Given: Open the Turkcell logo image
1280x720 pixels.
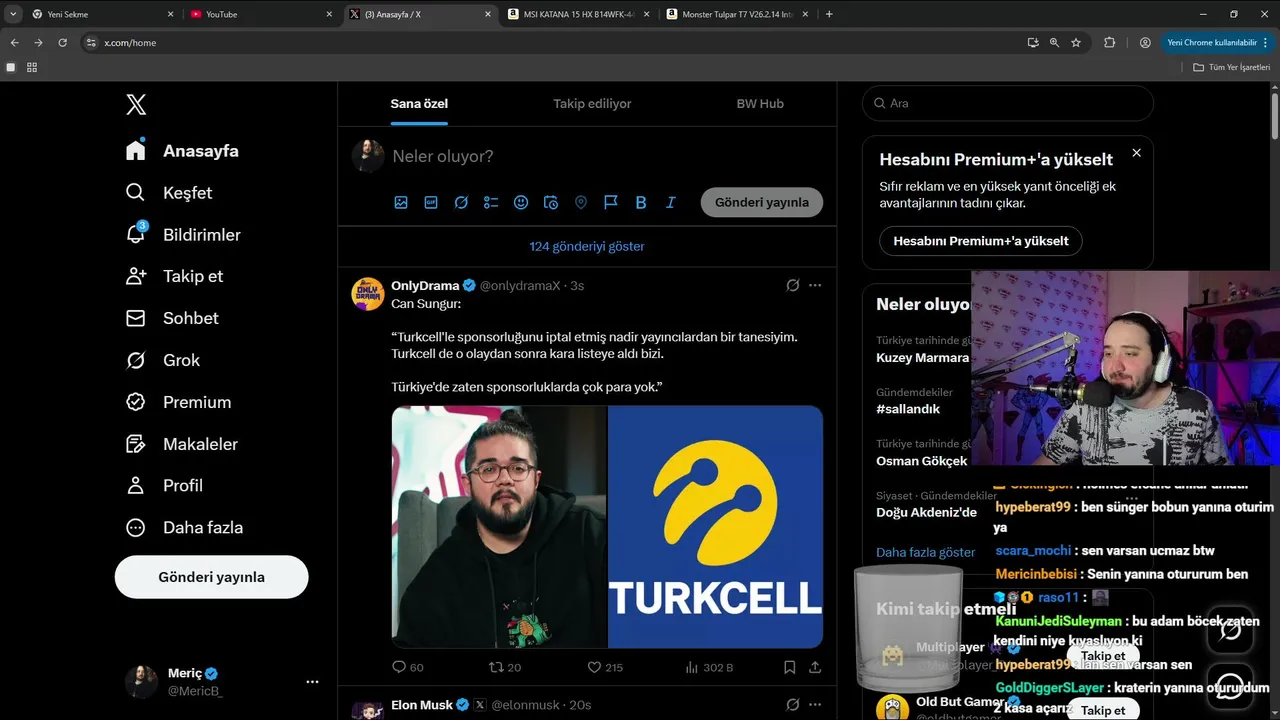Looking at the screenshot, I should (715, 526).
